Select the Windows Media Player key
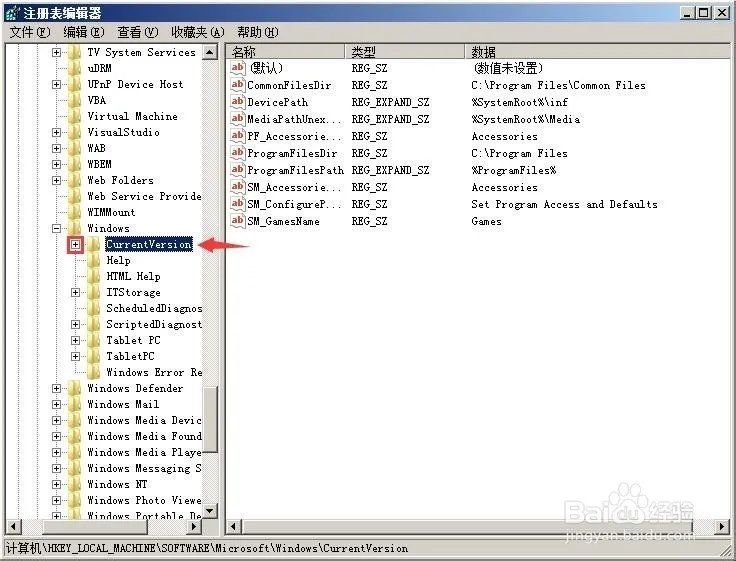This screenshot has width=736, height=561. coord(145,453)
